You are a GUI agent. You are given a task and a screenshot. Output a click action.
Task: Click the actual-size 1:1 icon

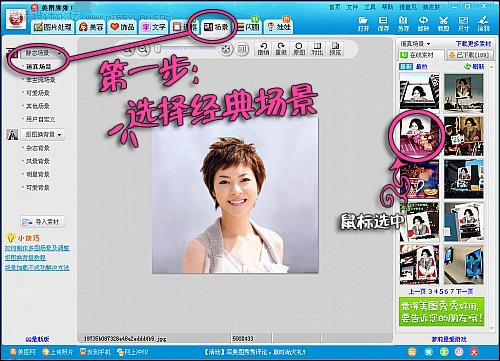click(x=242, y=49)
